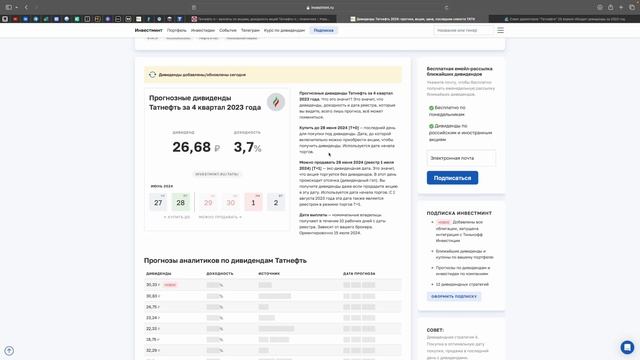The height and width of the screenshot is (360, 640).
Task: Open the sidebar dropdown arrow next to sidebar button
Action: [x=16, y=7]
